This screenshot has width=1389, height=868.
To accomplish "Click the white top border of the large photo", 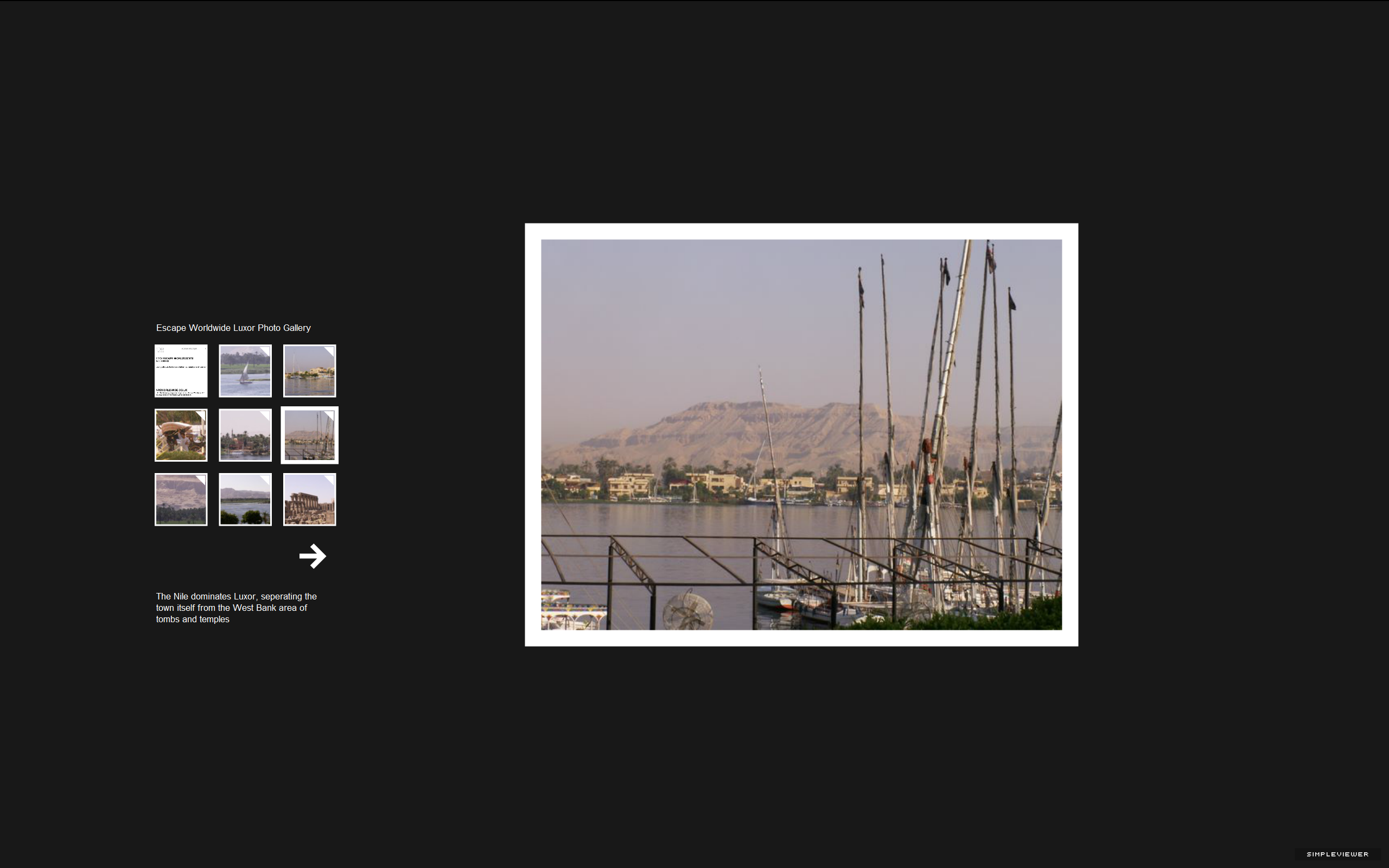I will click(801, 231).
